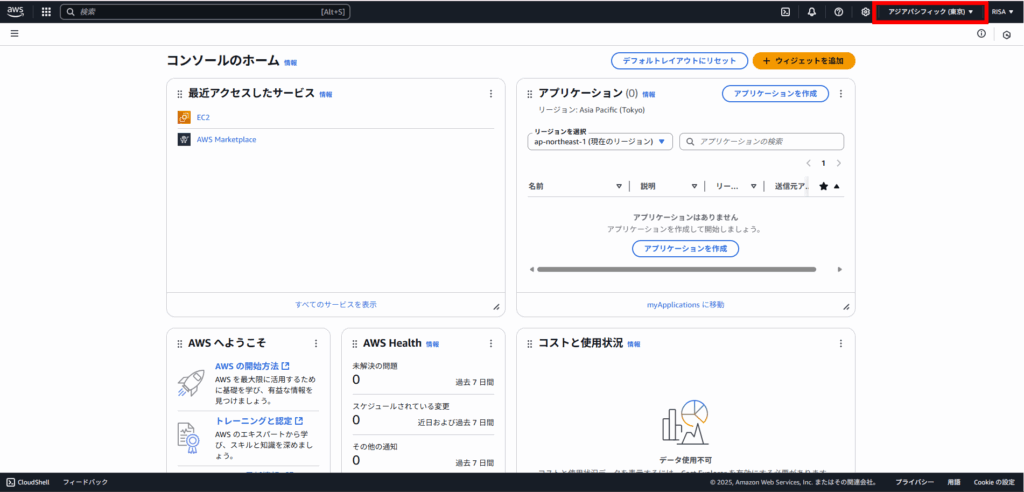Click myApplications に移動 link
The height and width of the screenshot is (492, 1024).
click(685, 304)
